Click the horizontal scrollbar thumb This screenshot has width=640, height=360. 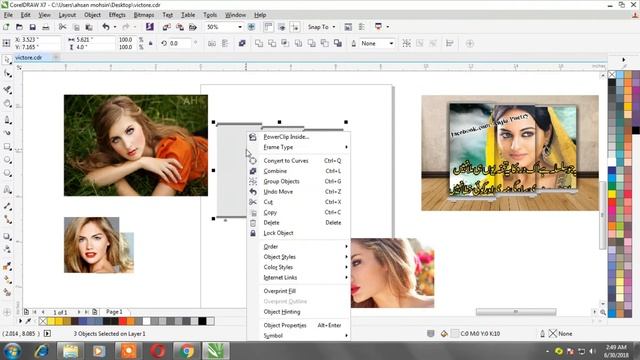click(516, 312)
